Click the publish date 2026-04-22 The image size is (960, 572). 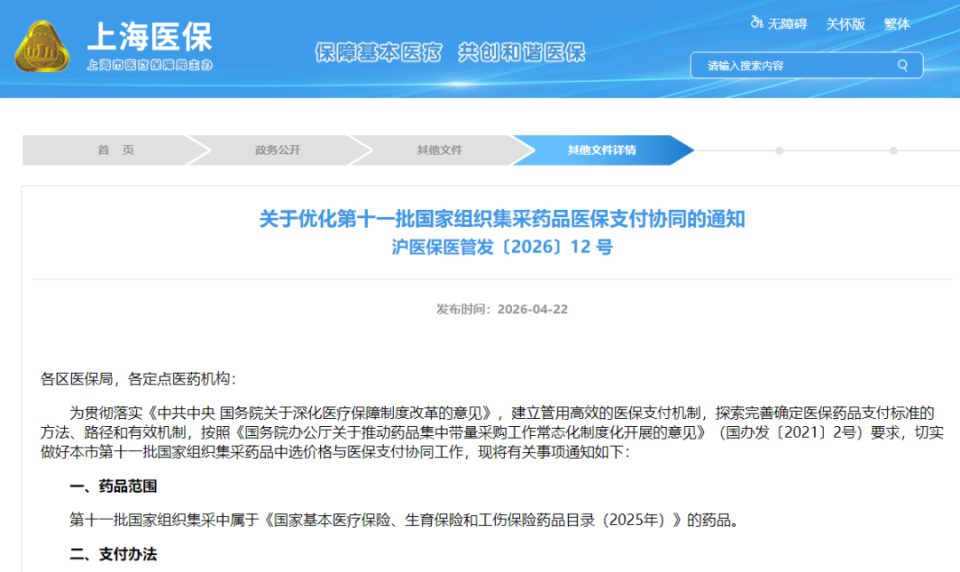[533, 309]
